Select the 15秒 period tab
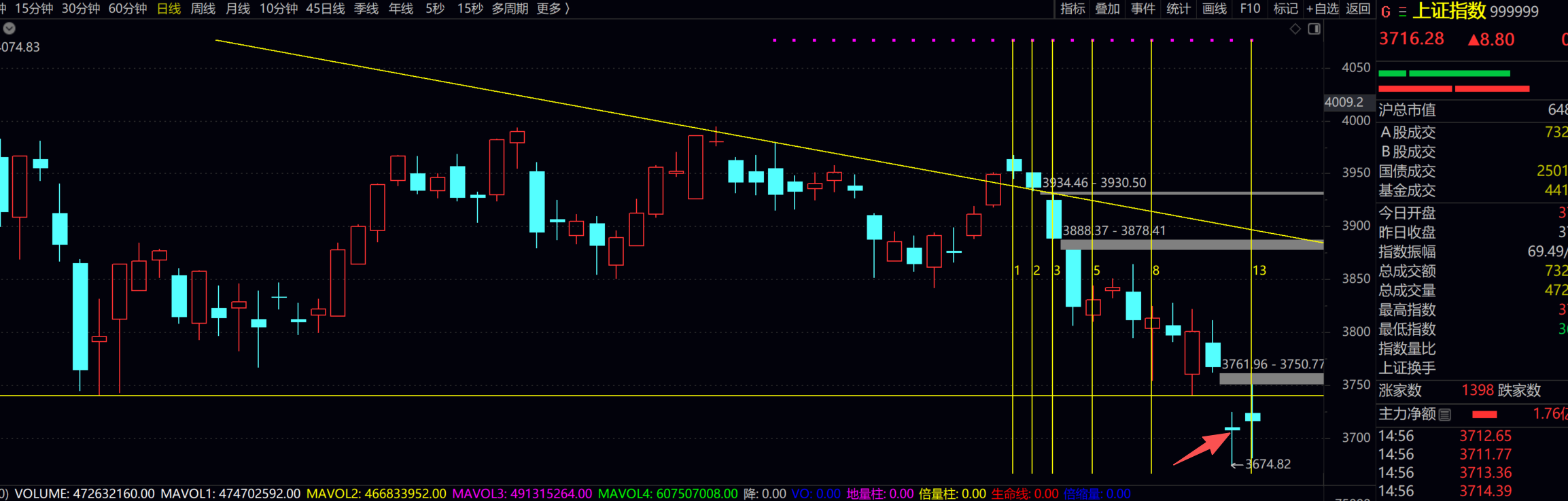The image size is (1568, 501). click(x=470, y=9)
